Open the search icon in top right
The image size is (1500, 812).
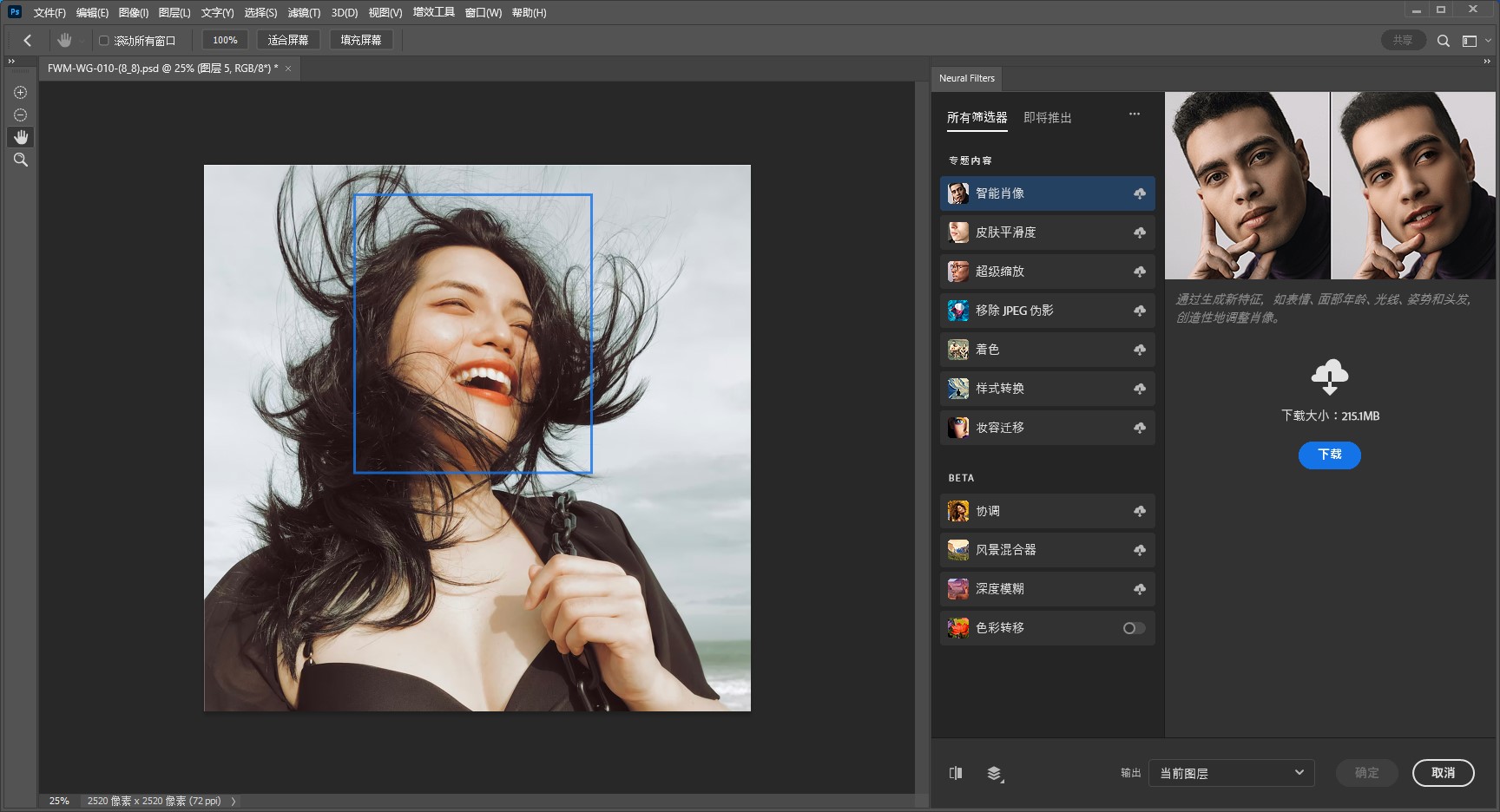coord(1443,41)
